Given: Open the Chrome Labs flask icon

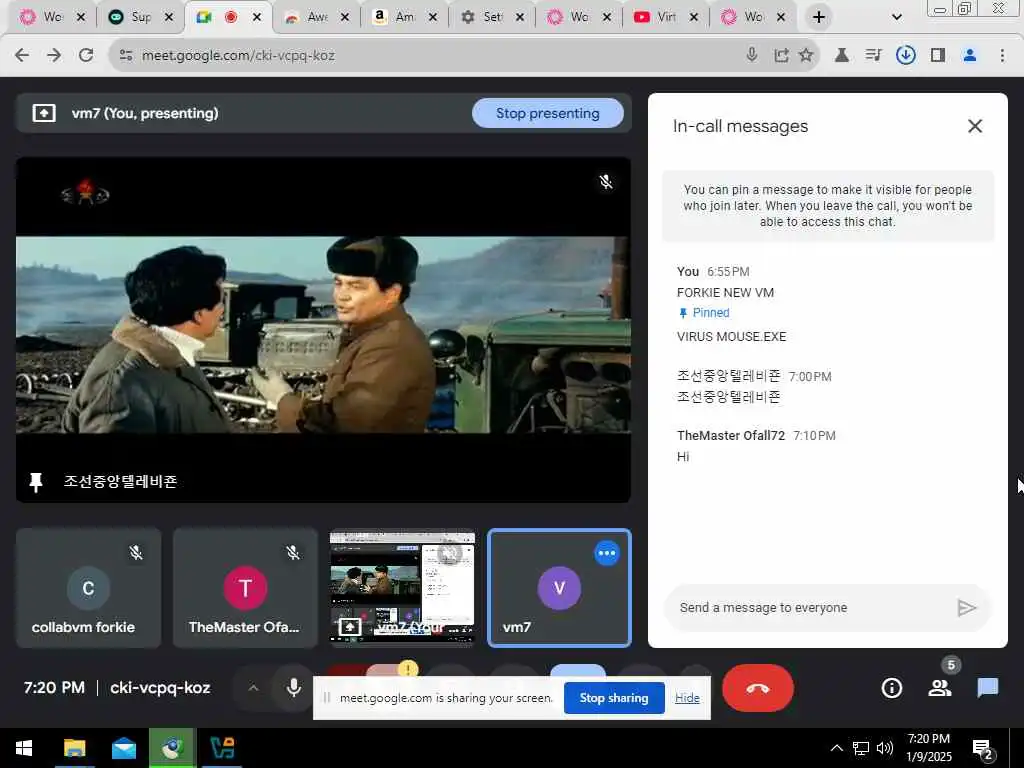Looking at the screenshot, I should pyautogui.click(x=842, y=56).
